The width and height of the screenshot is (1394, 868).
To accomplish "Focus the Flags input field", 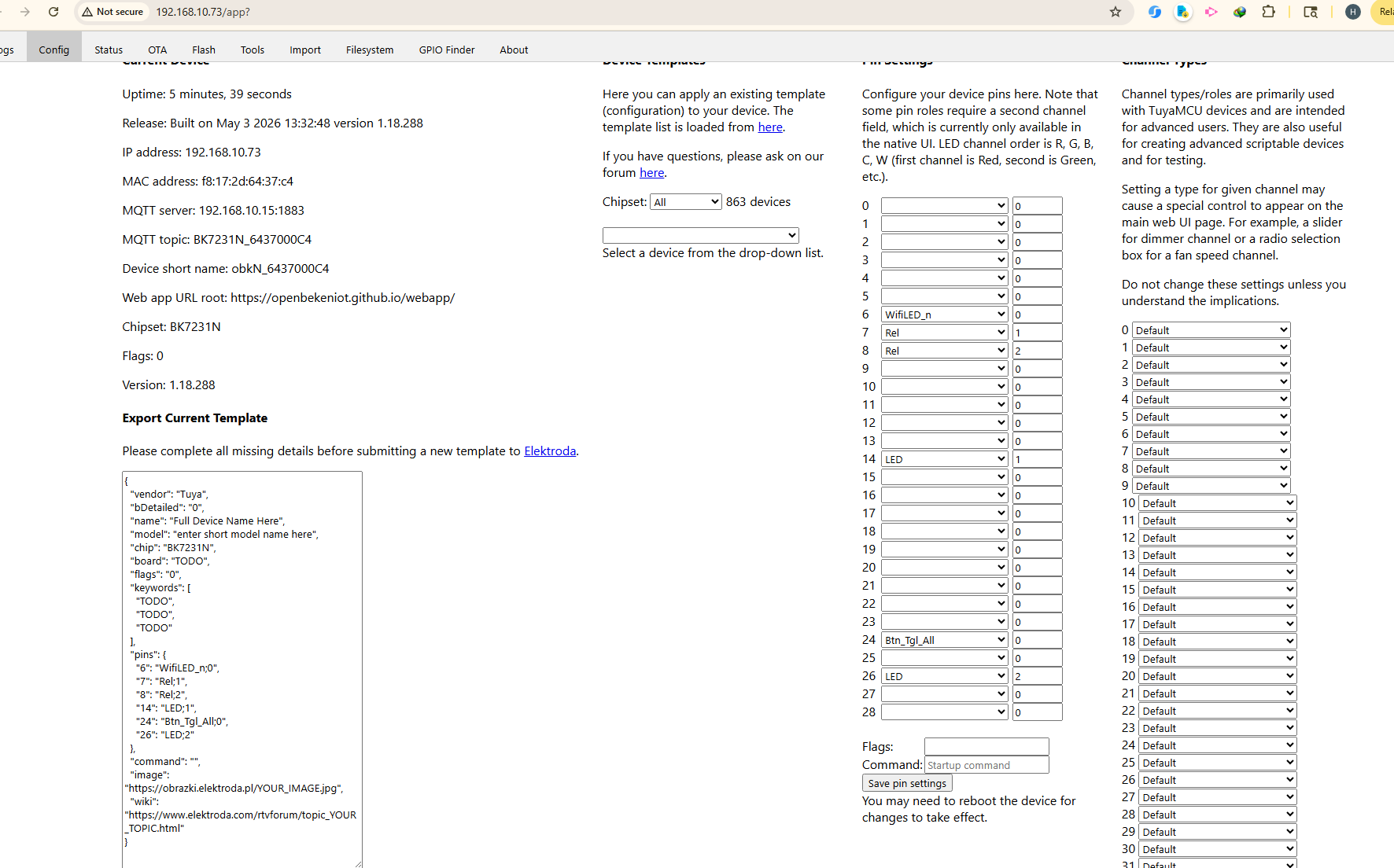I will (986, 746).
